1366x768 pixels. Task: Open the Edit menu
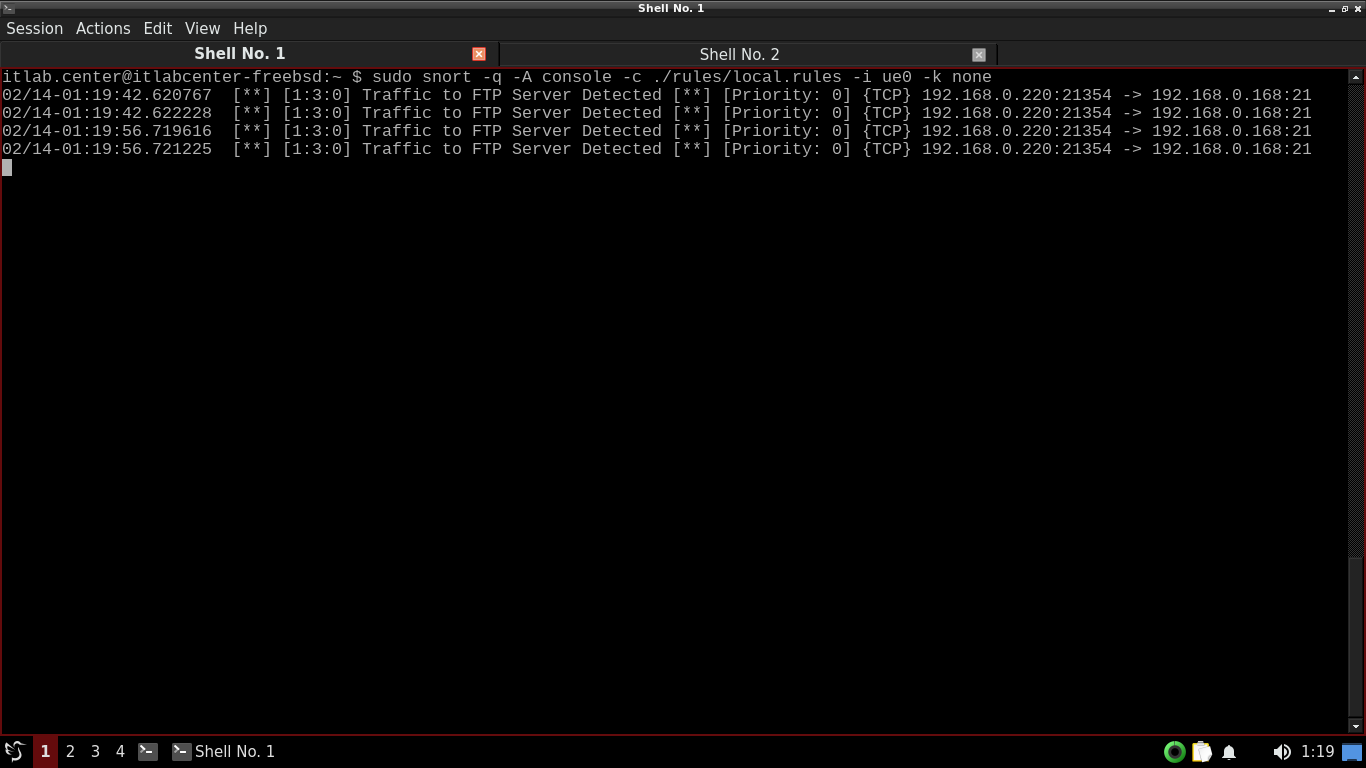(157, 28)
